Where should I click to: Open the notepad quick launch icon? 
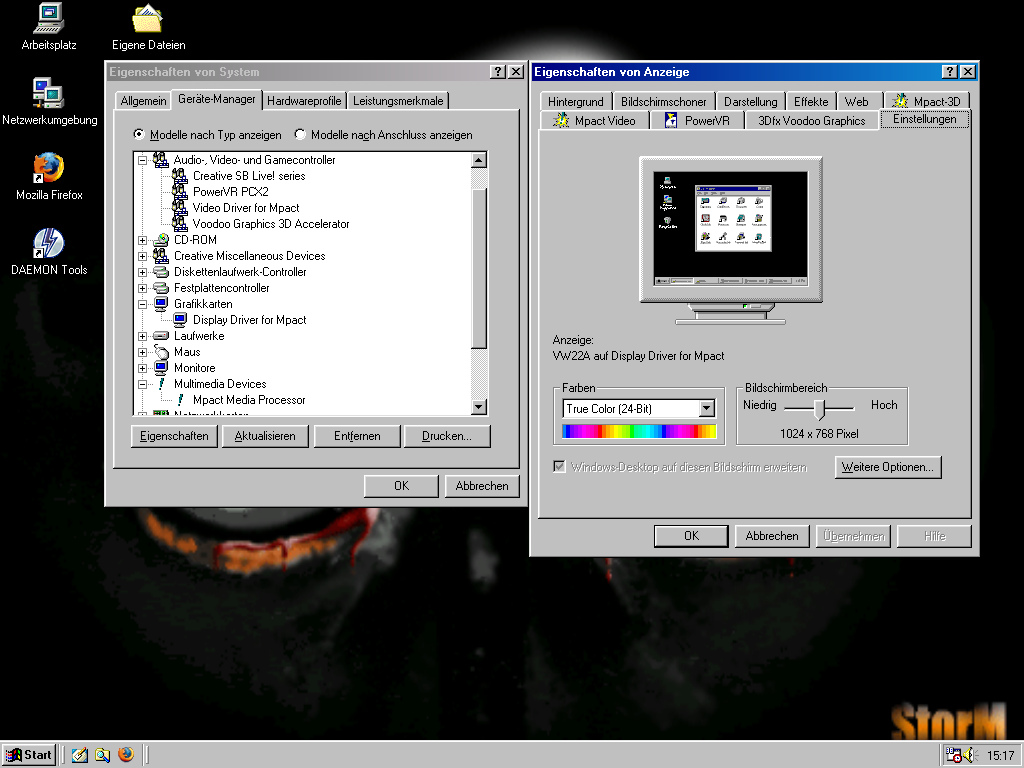coord(79,754)
